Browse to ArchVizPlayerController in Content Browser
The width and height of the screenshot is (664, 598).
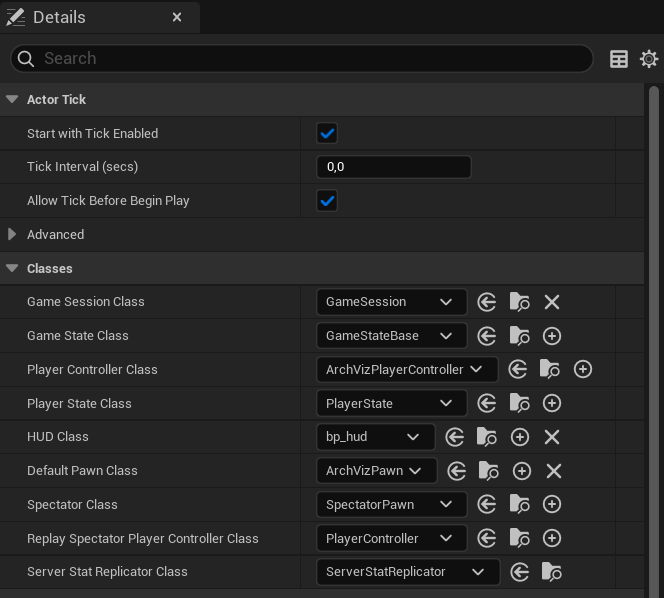point(550,369)
